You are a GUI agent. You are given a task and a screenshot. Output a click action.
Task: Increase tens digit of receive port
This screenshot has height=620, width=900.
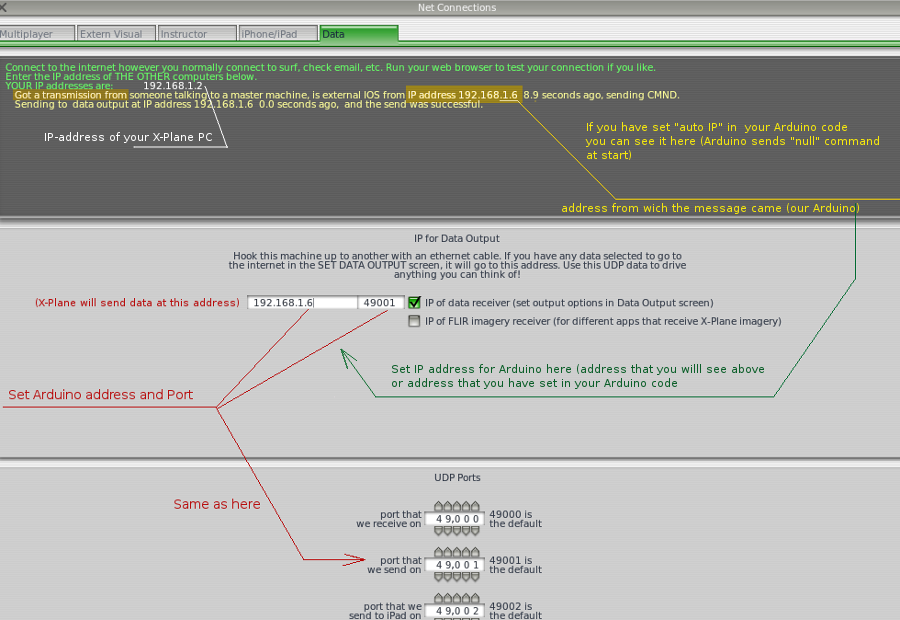pyautogui.click(x=466, y=506)
